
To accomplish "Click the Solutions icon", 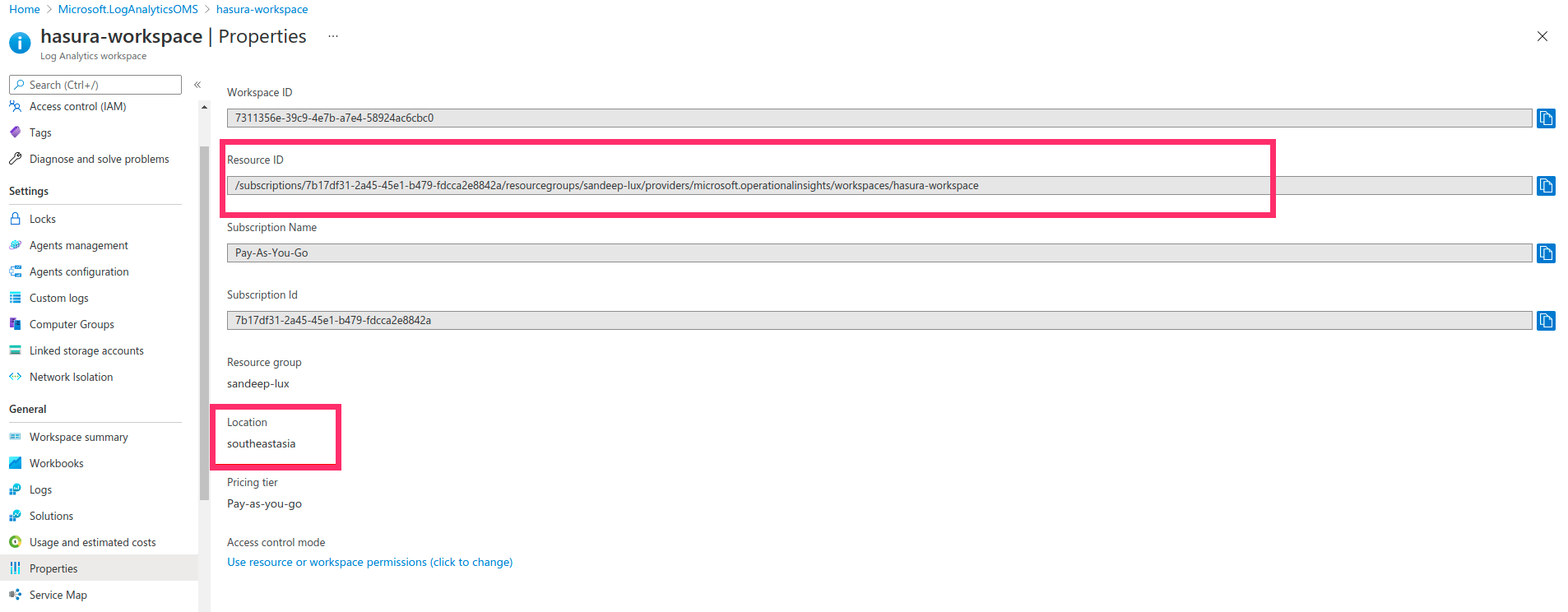I will pyautogui.click(x=15, y=516).
